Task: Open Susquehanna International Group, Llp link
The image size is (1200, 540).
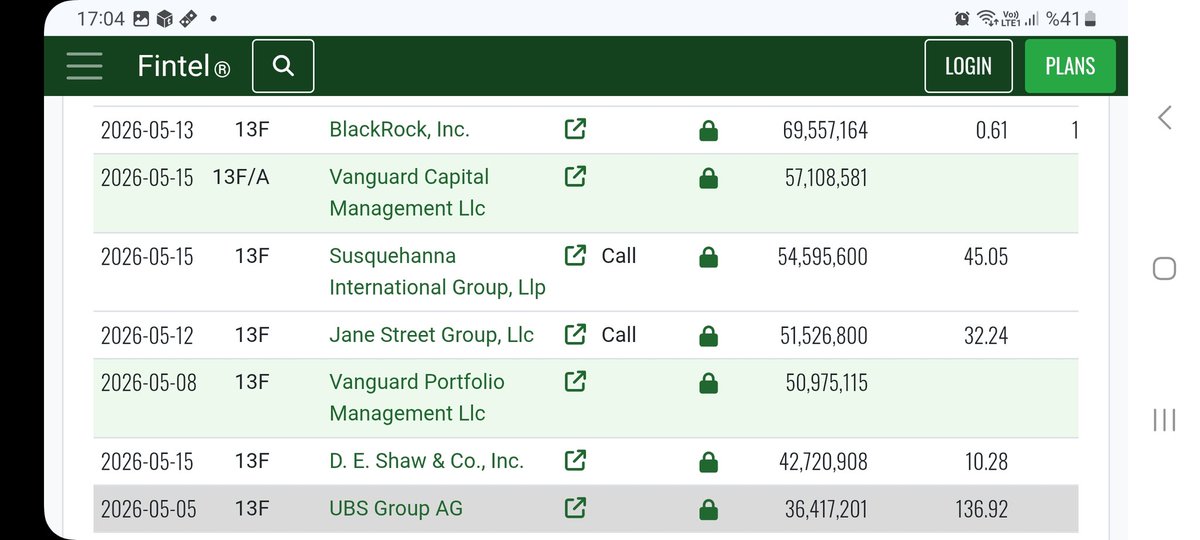Action: [437, 271]
